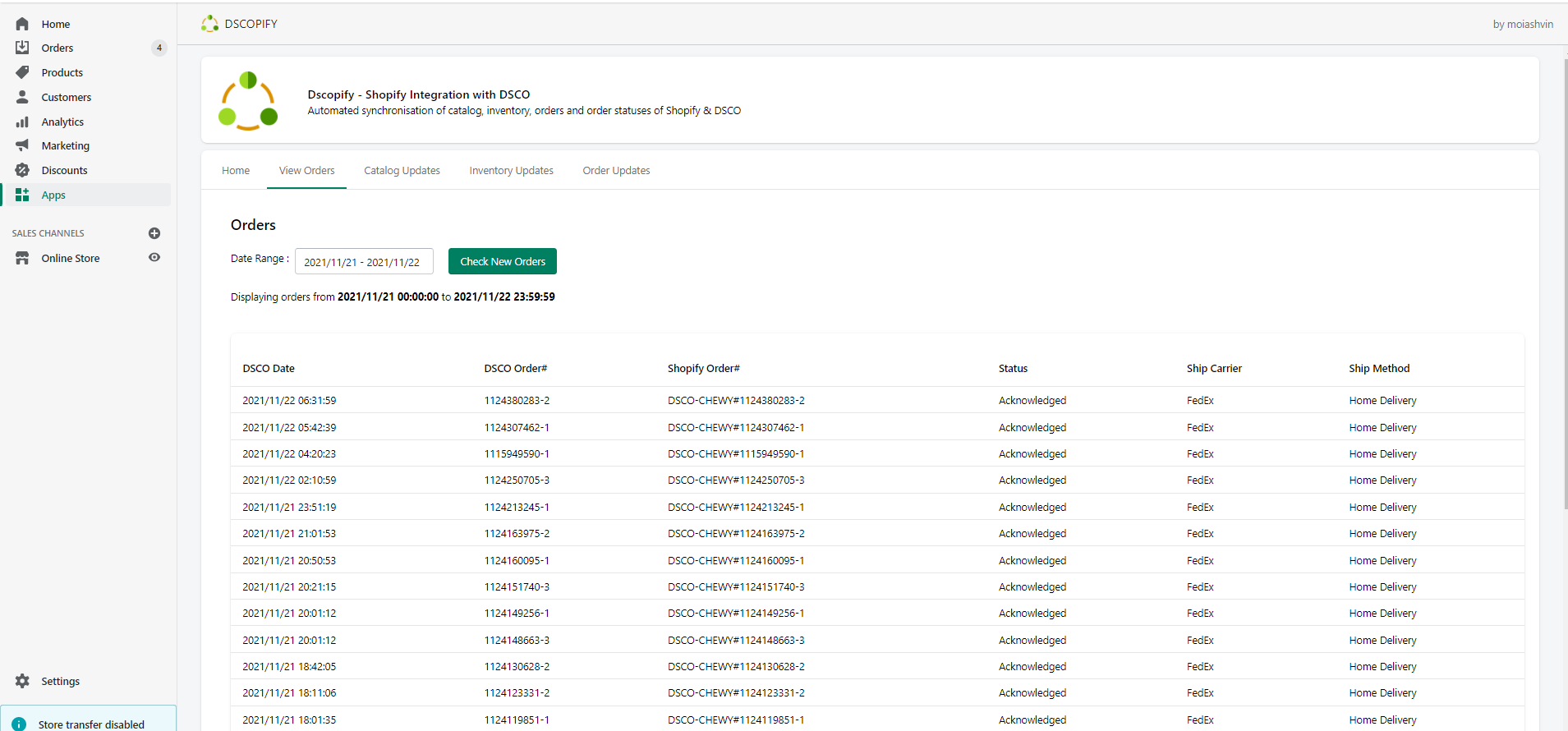Click the DSCOPIFY logo icon in header
The width and height of the screenshot is (1568, 731).
point(210,24)
